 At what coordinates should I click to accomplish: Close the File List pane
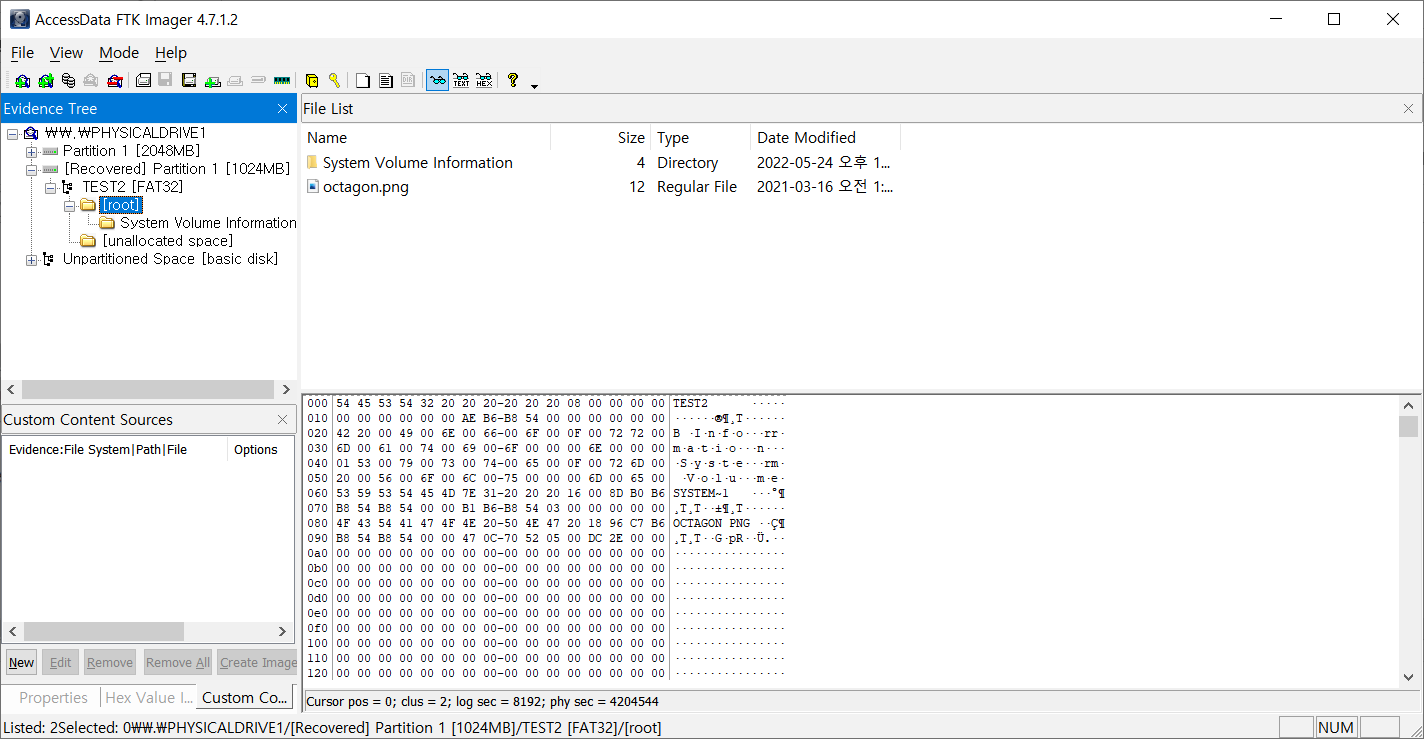[1408, 108]
